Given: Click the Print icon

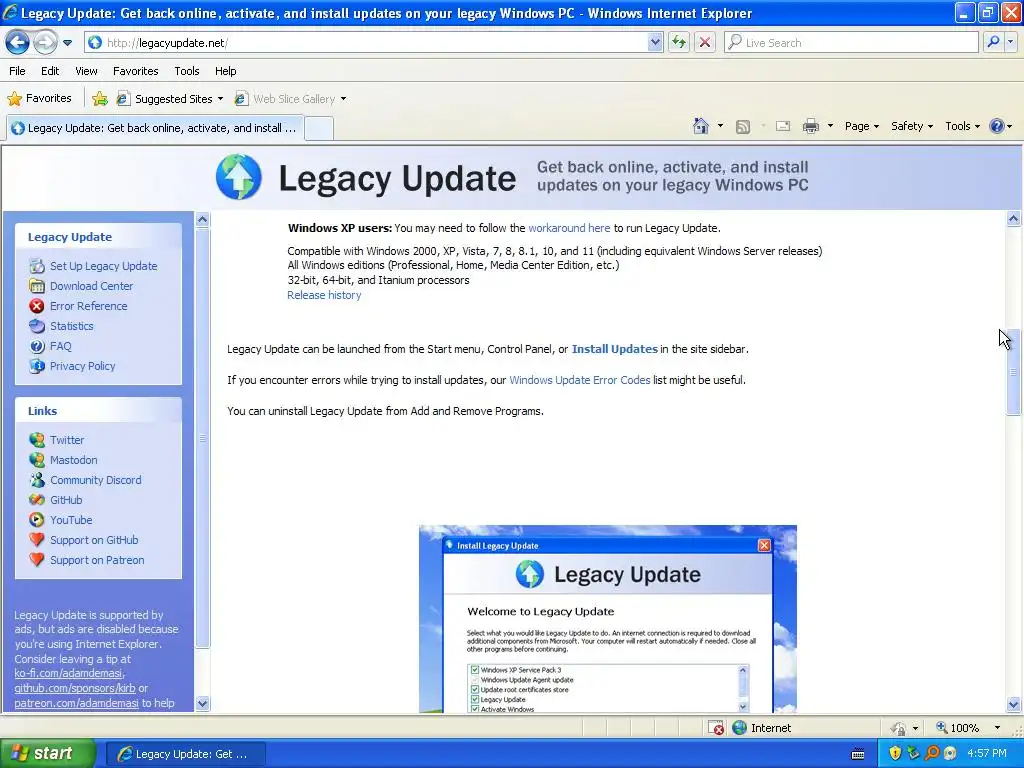Looking at the screenshot, I should [810, 126].
